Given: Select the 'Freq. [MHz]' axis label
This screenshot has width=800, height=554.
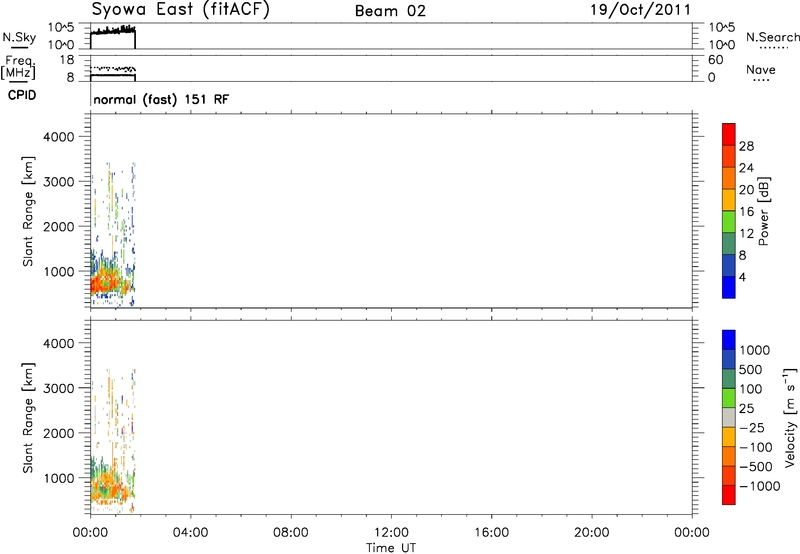Looking at the screenshot, I should [19, 67].
